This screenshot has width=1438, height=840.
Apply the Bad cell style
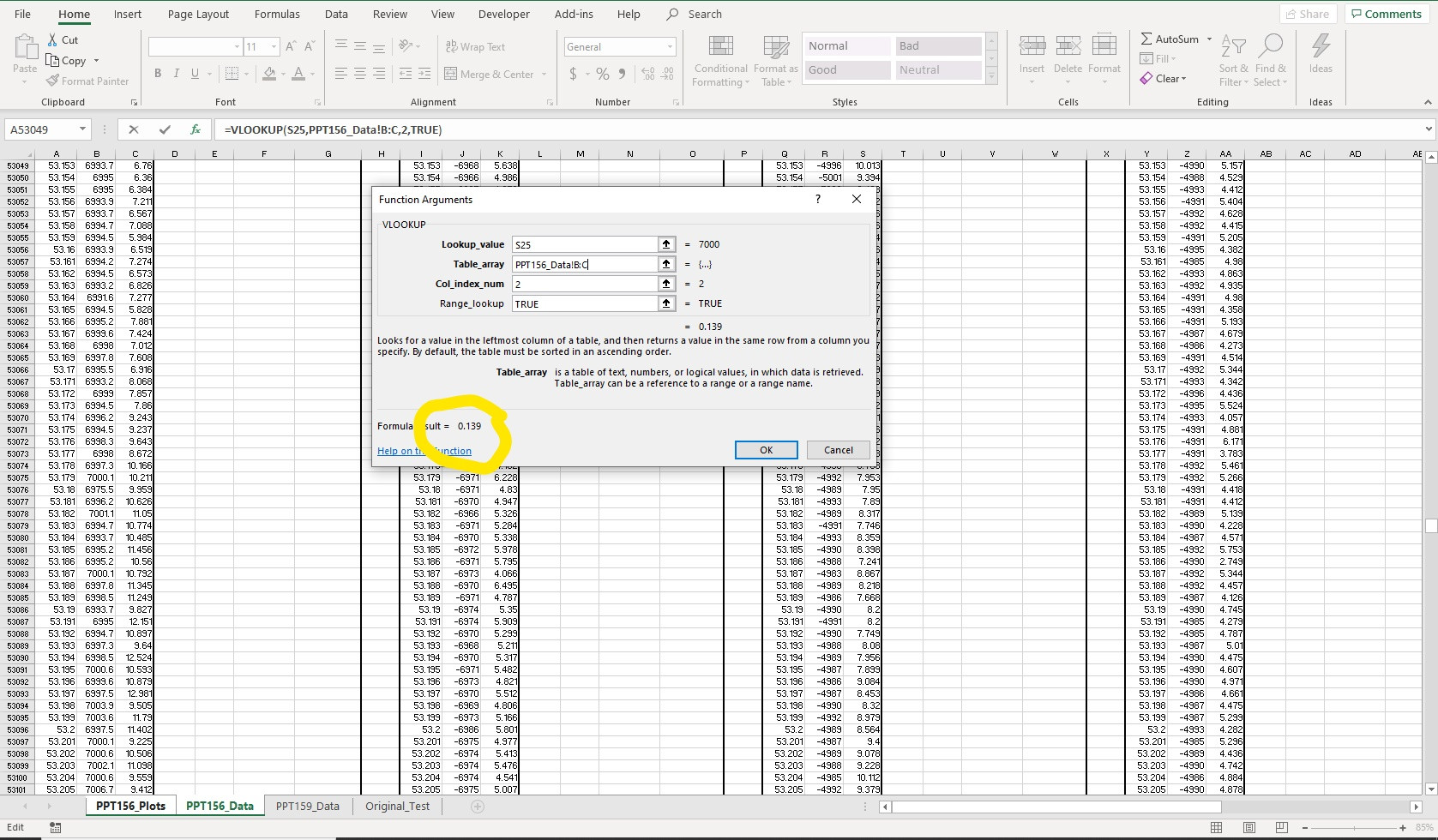(x=938, y=46)
